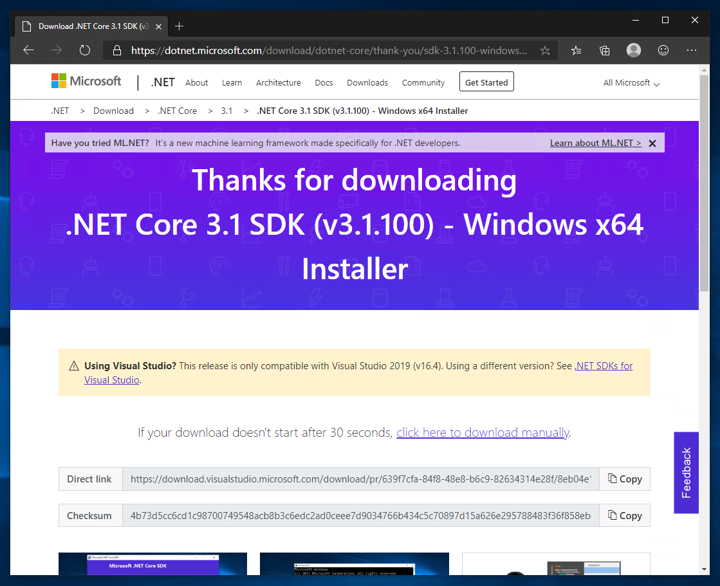Open the Architecture menu item
This screenshot has width=720, height=586.
[278, 83]
